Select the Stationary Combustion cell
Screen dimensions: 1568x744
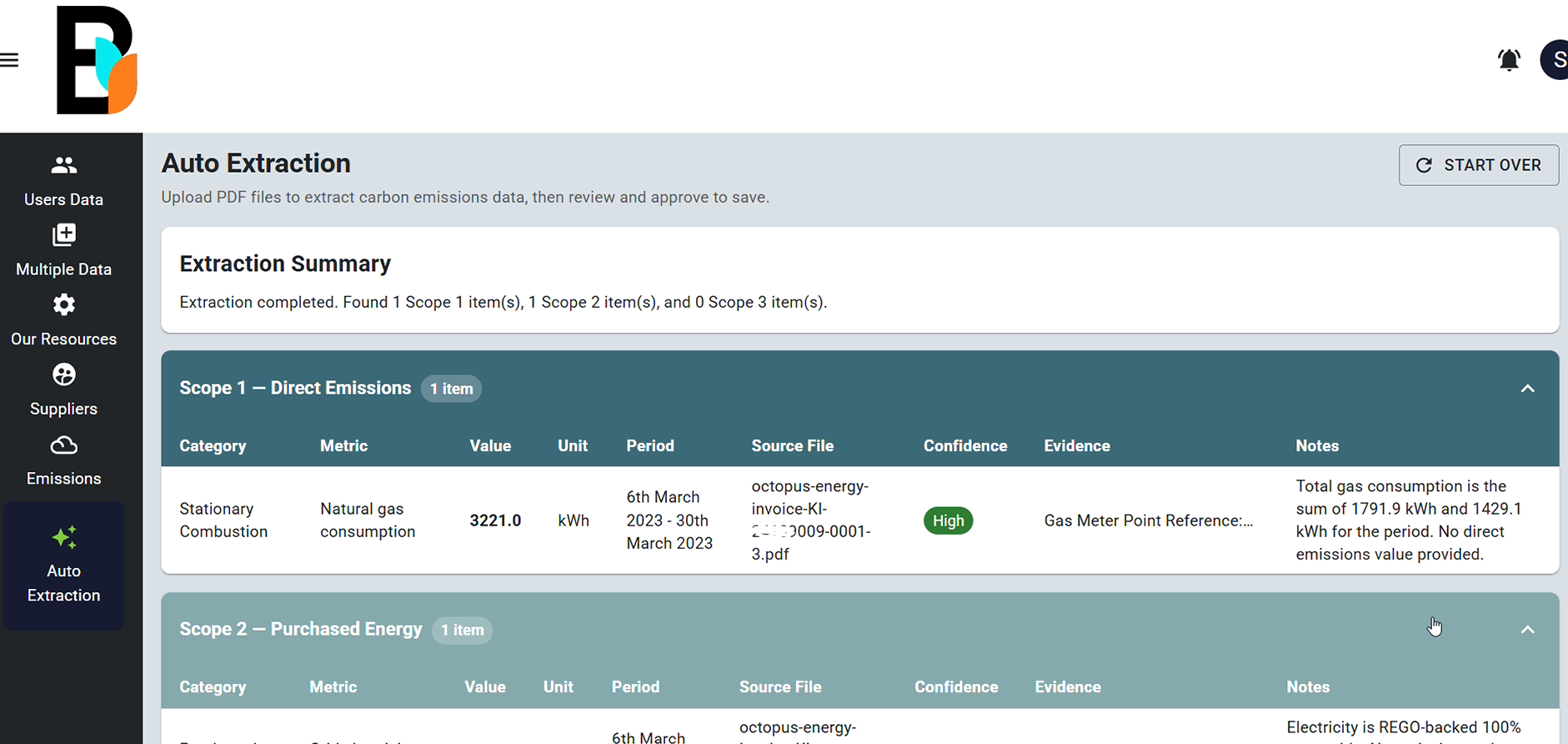point(223,520)
